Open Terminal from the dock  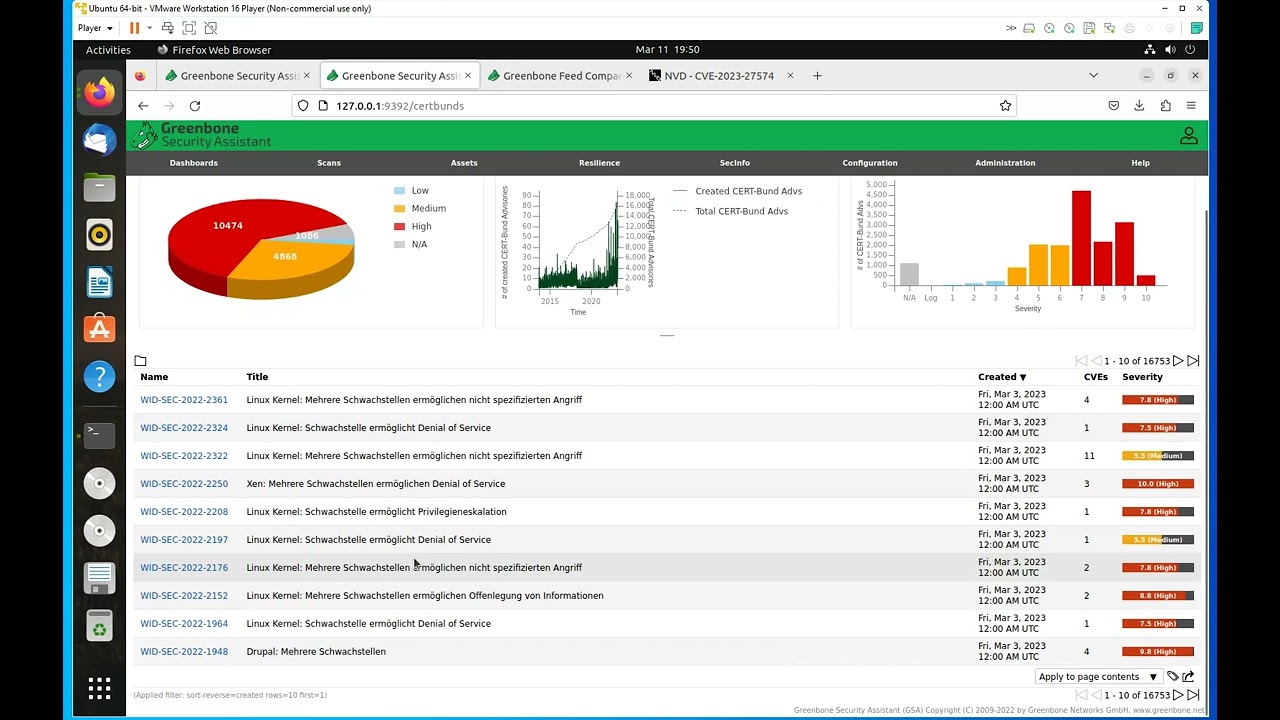pyautogui.click(x=99, y=435)
